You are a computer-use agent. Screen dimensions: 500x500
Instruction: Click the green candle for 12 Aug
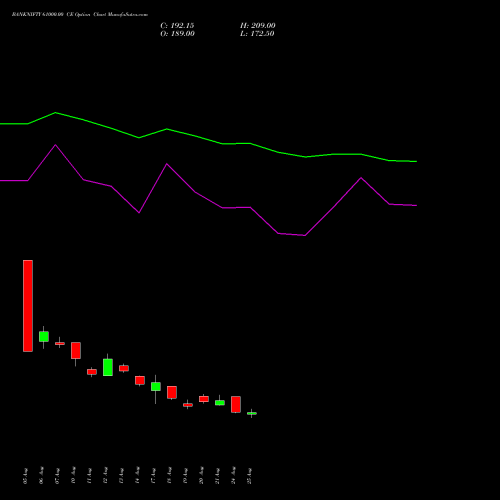(108, 367)
